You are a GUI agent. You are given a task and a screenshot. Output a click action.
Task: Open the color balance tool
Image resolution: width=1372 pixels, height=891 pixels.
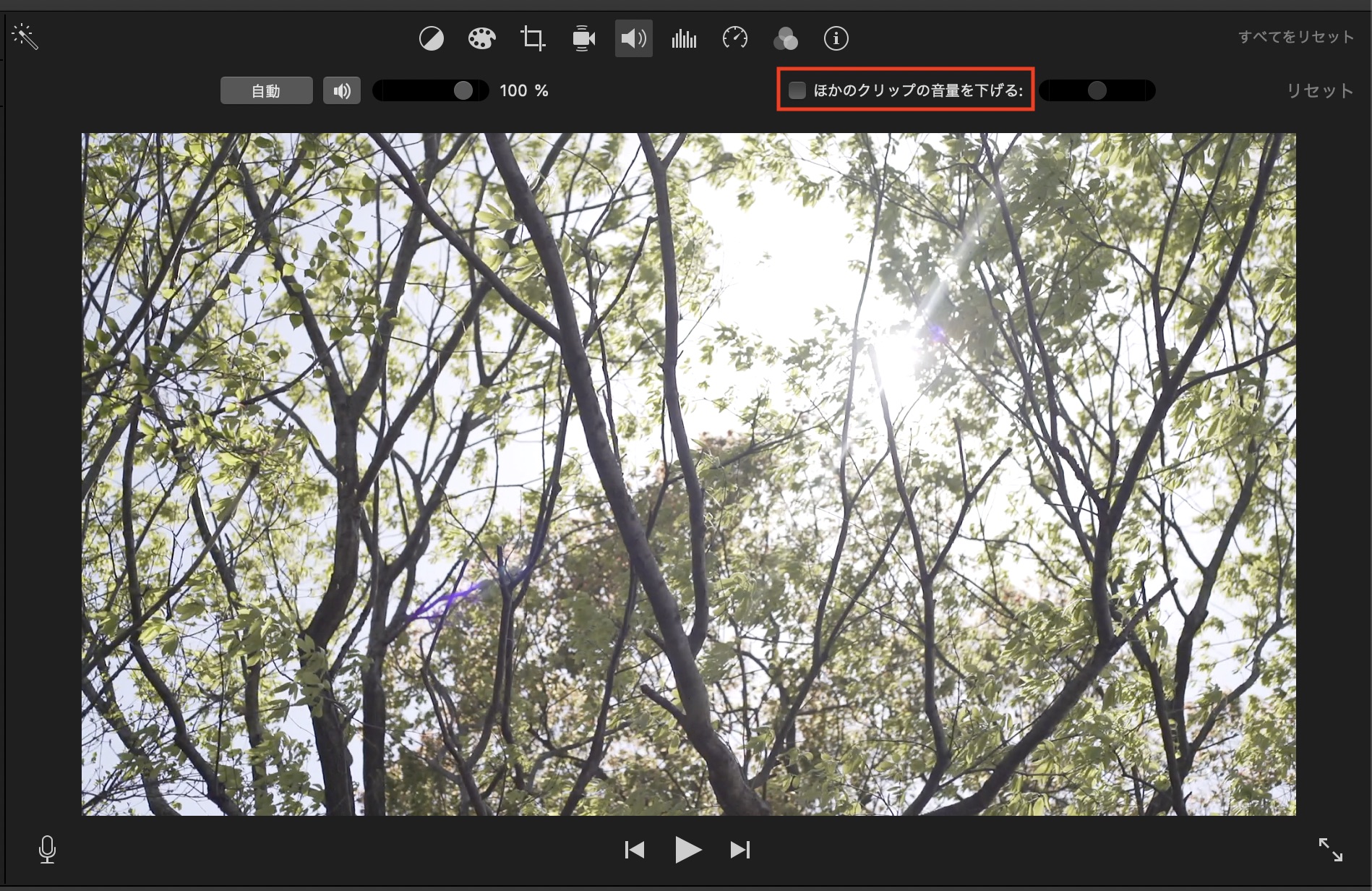432,38
